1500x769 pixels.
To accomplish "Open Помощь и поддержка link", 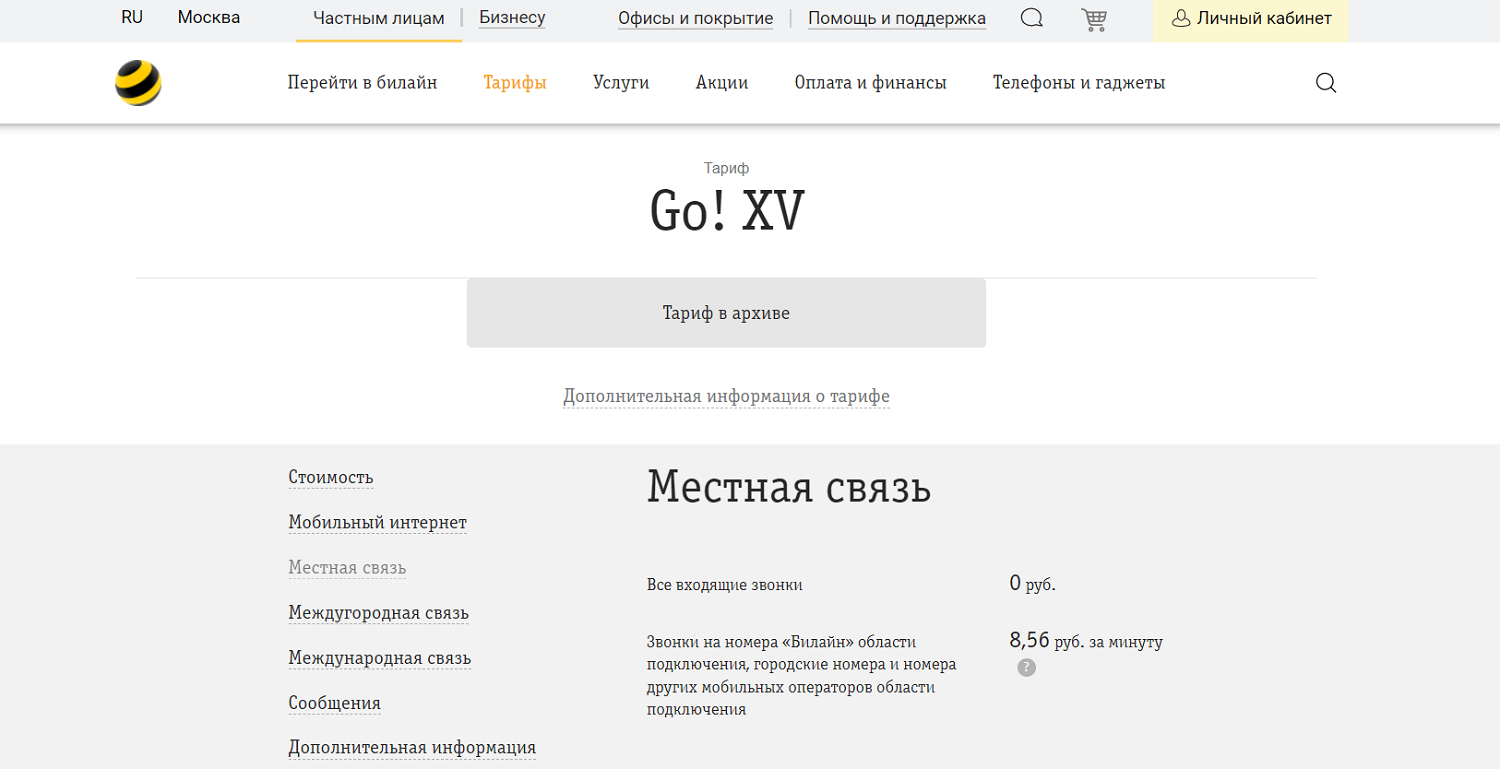I will coord(897,18).
